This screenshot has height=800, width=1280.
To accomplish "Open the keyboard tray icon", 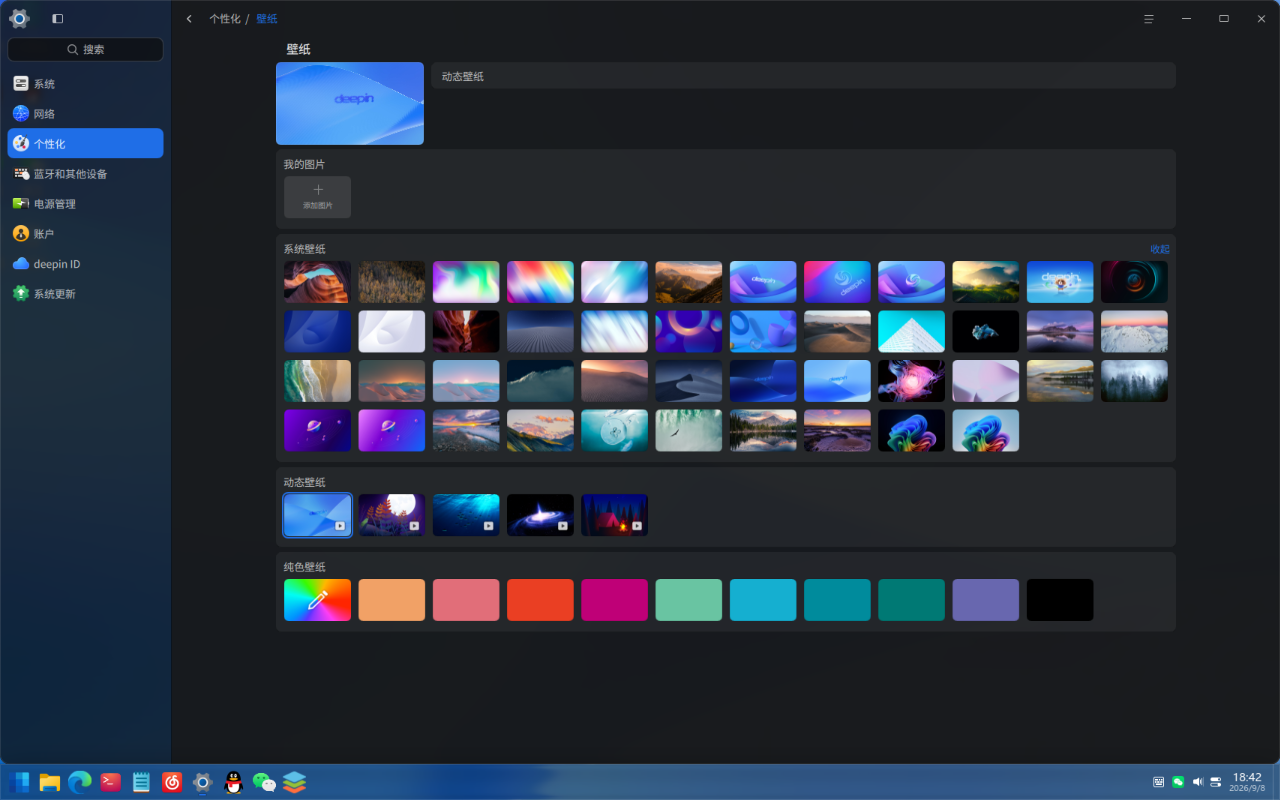I will (x=1158, y=782).
